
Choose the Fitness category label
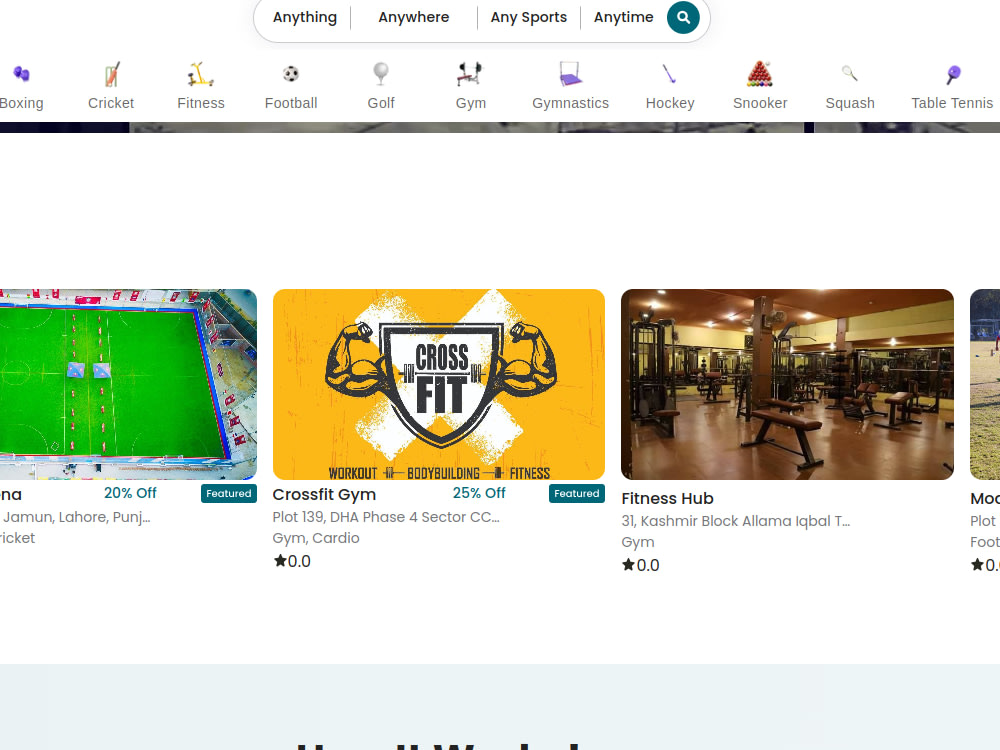(x=201, y=103)
